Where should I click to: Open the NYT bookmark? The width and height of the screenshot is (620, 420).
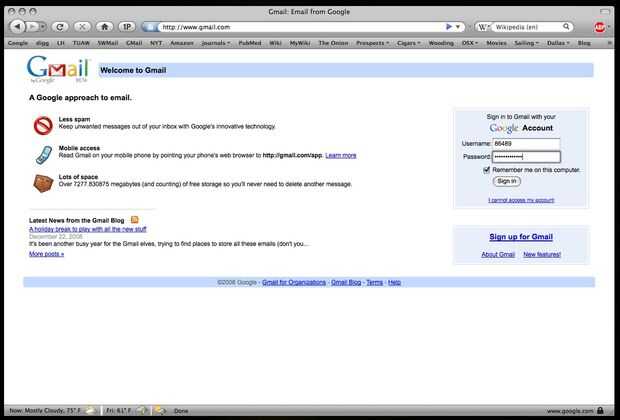(156, 43)
